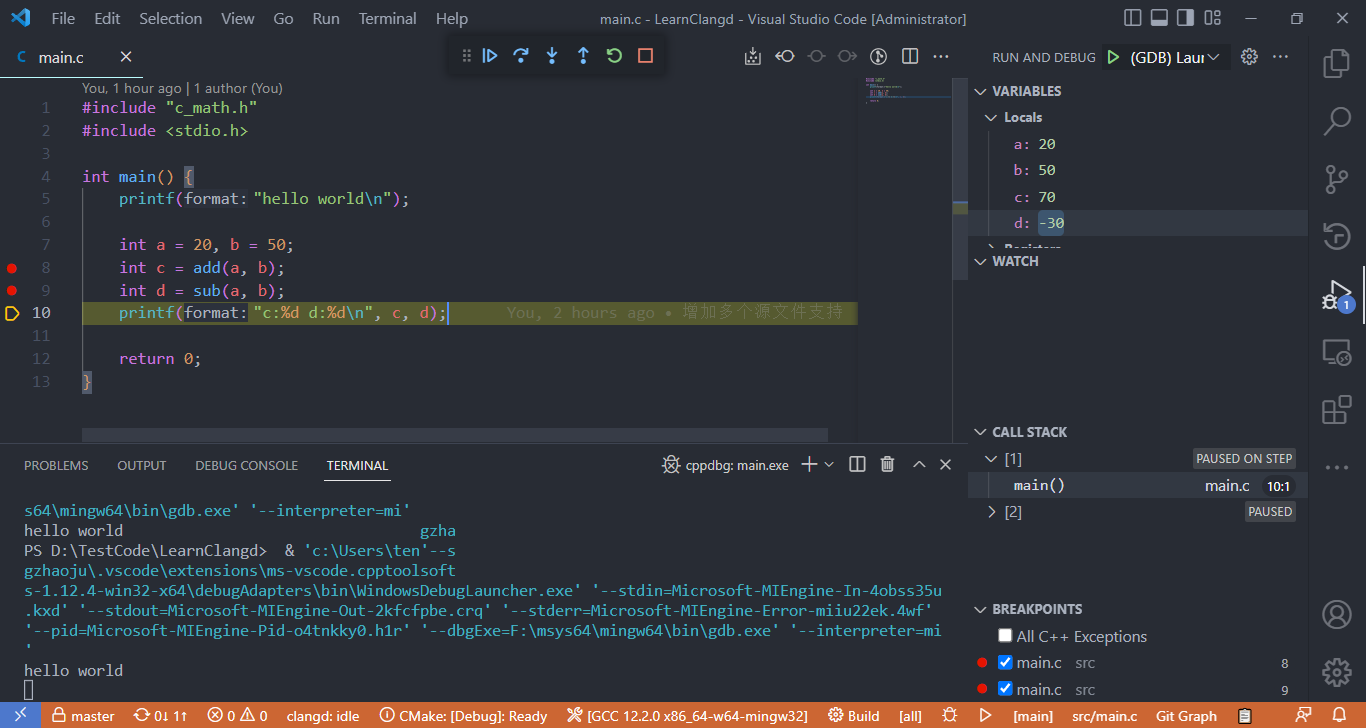
Task: Switch to the DEBUG CONSOLE tab
Action: (x=246, y=465)
